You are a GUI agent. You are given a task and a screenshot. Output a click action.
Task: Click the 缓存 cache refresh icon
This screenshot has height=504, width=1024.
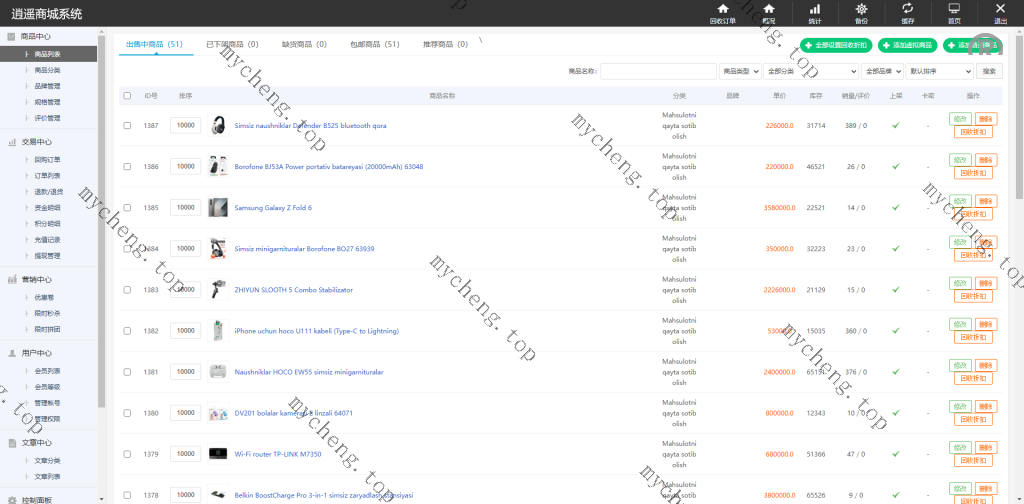(907, 9)
